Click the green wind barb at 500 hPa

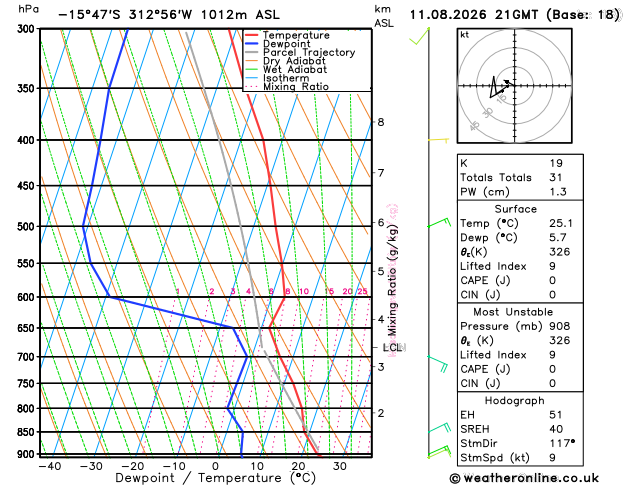pos(439,223)
